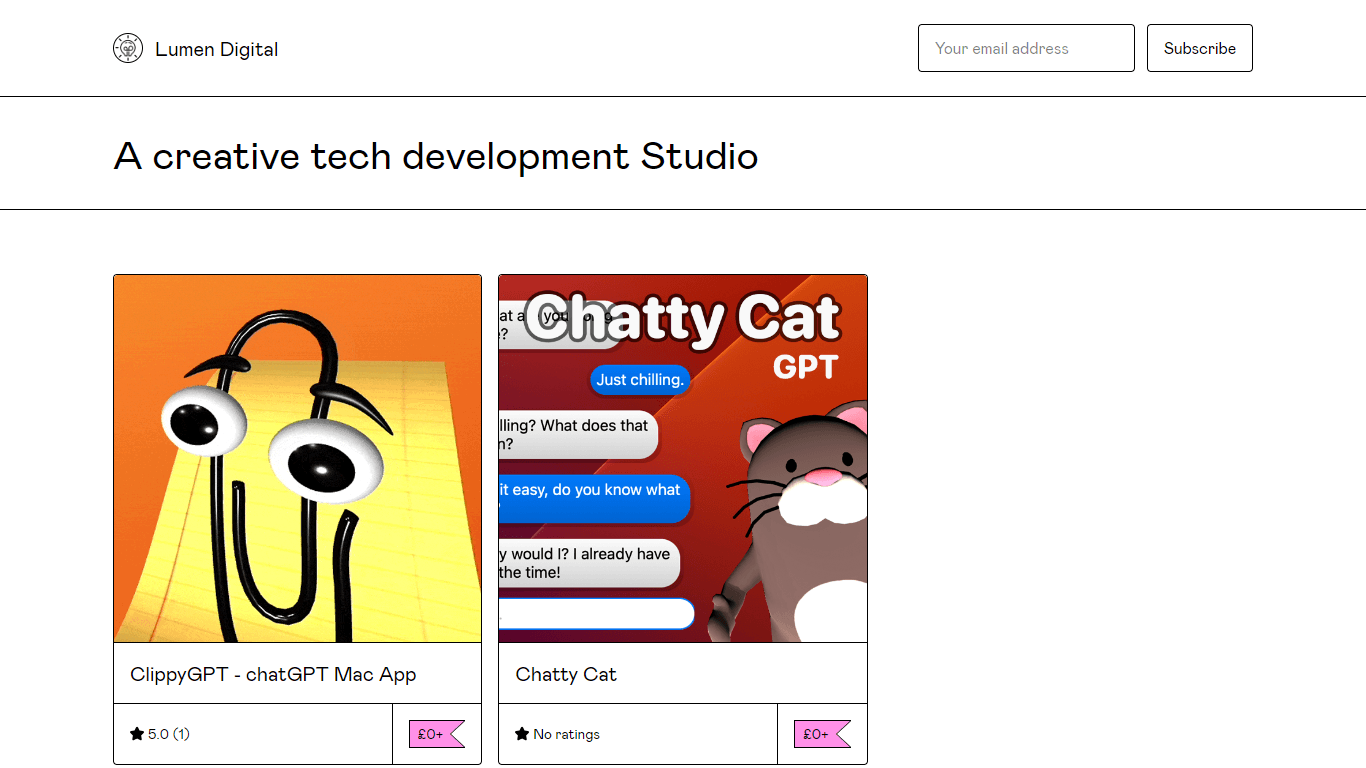The height and width of the screenshot is (768, 1366).
Task: Click the 'Just chilling.' chat bubble
Action: 640,380
